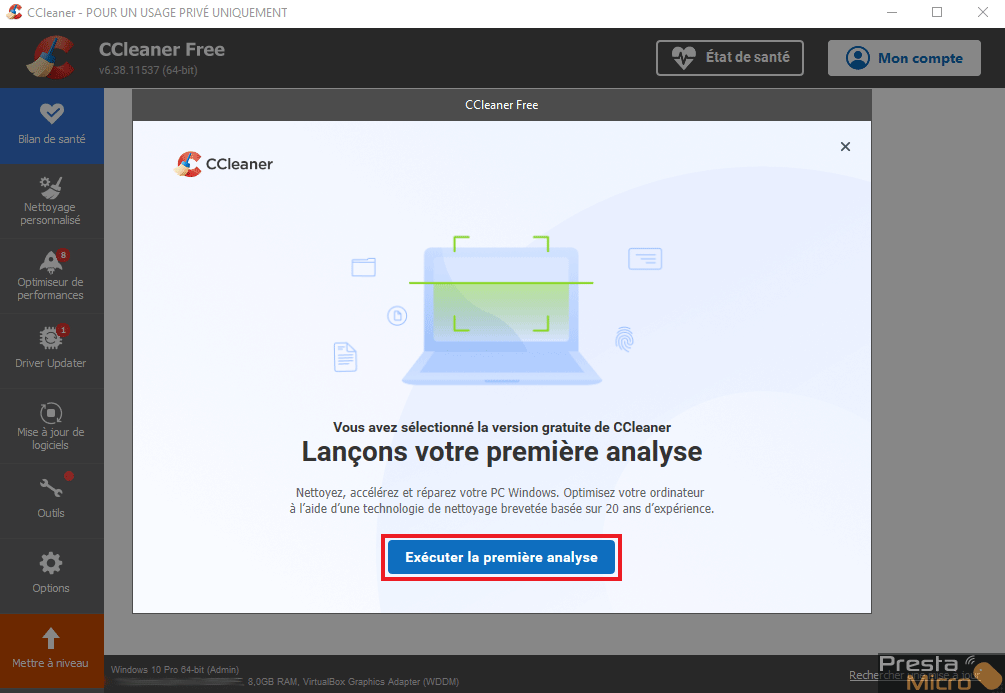The image size is (1005, 693).
Task: Open Mise à jour de logiciels
Action: (52, 426)
